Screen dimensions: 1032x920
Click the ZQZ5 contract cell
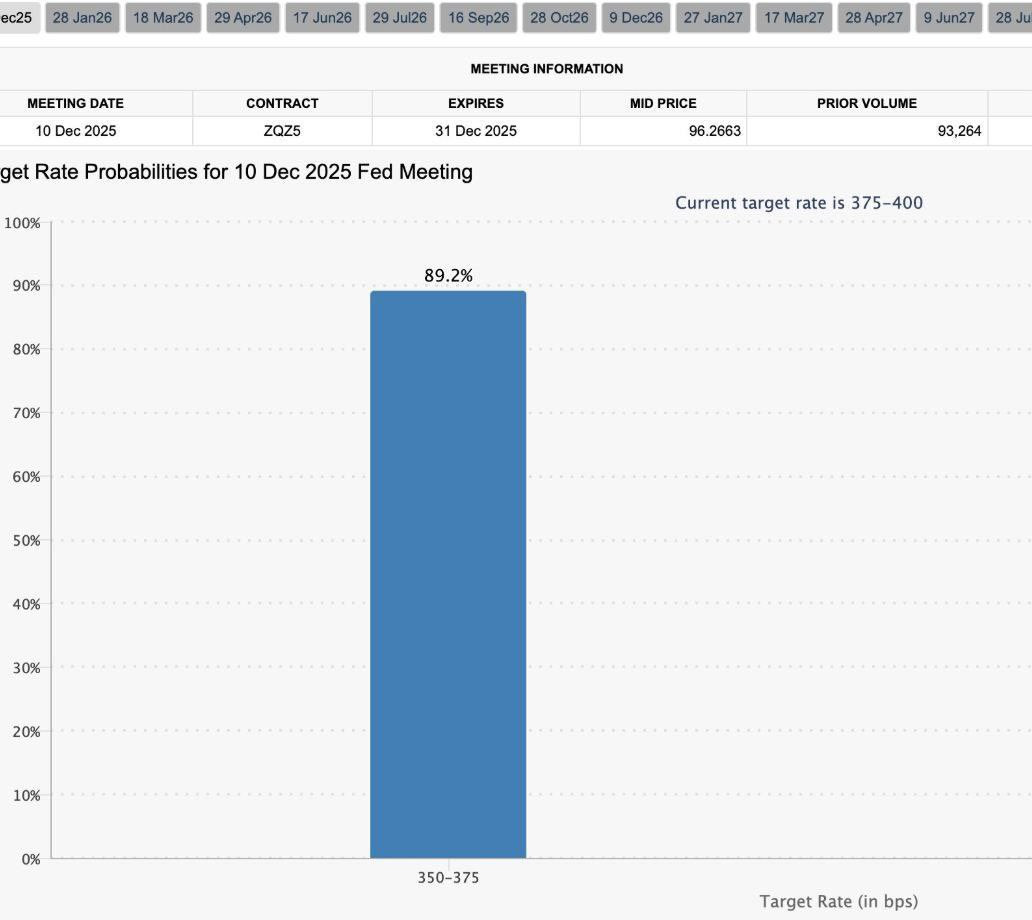[282, 131]
